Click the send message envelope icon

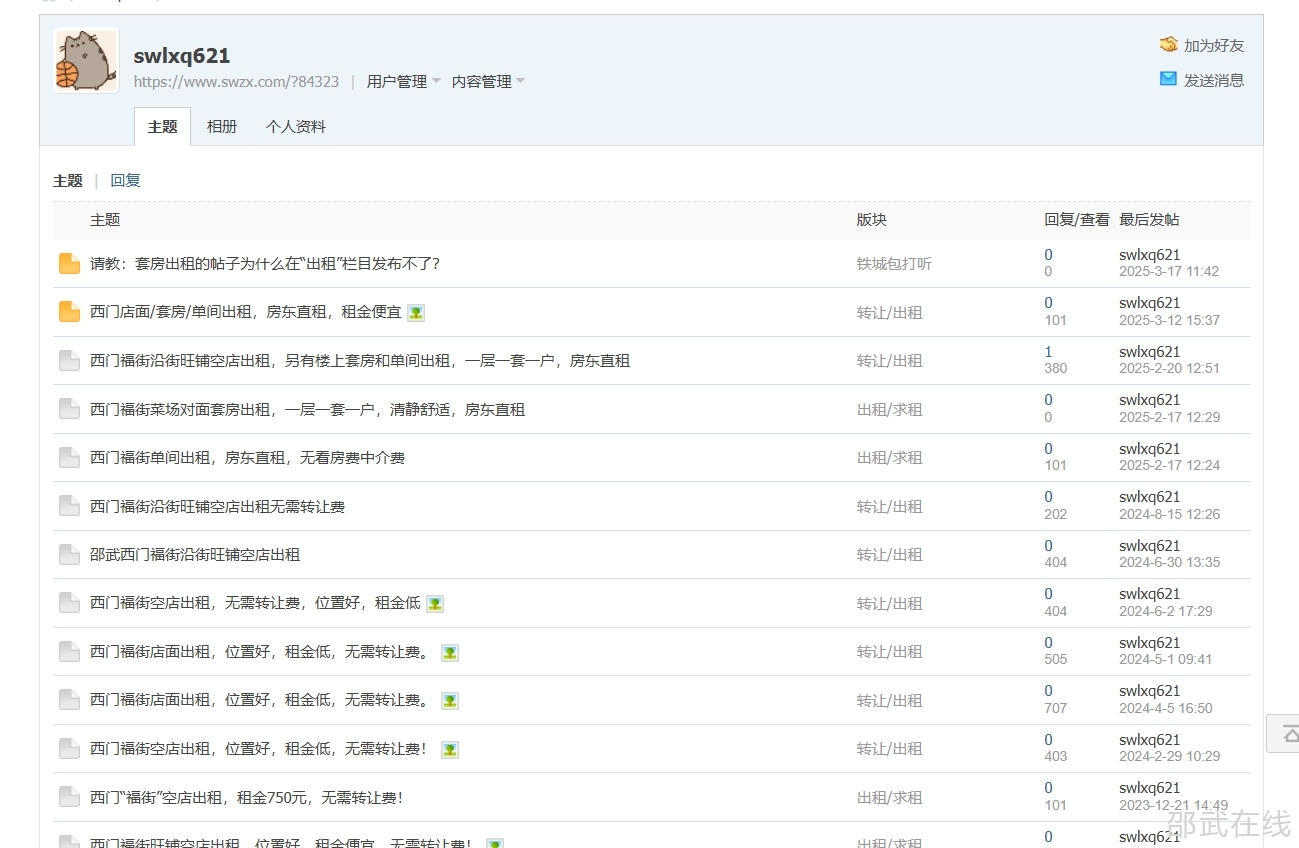click(x=1168, y=79)
